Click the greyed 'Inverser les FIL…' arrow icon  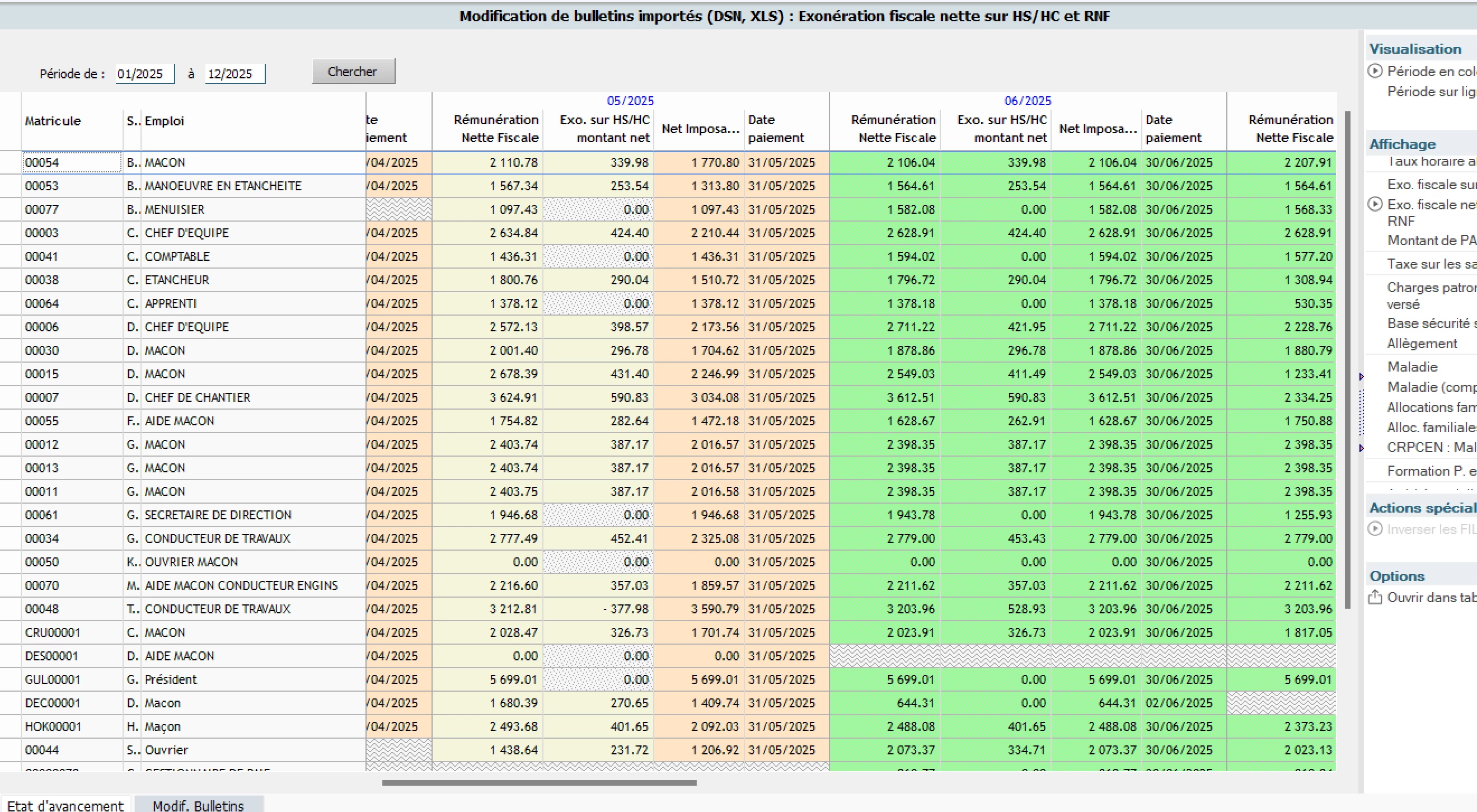pos(1375,529)
